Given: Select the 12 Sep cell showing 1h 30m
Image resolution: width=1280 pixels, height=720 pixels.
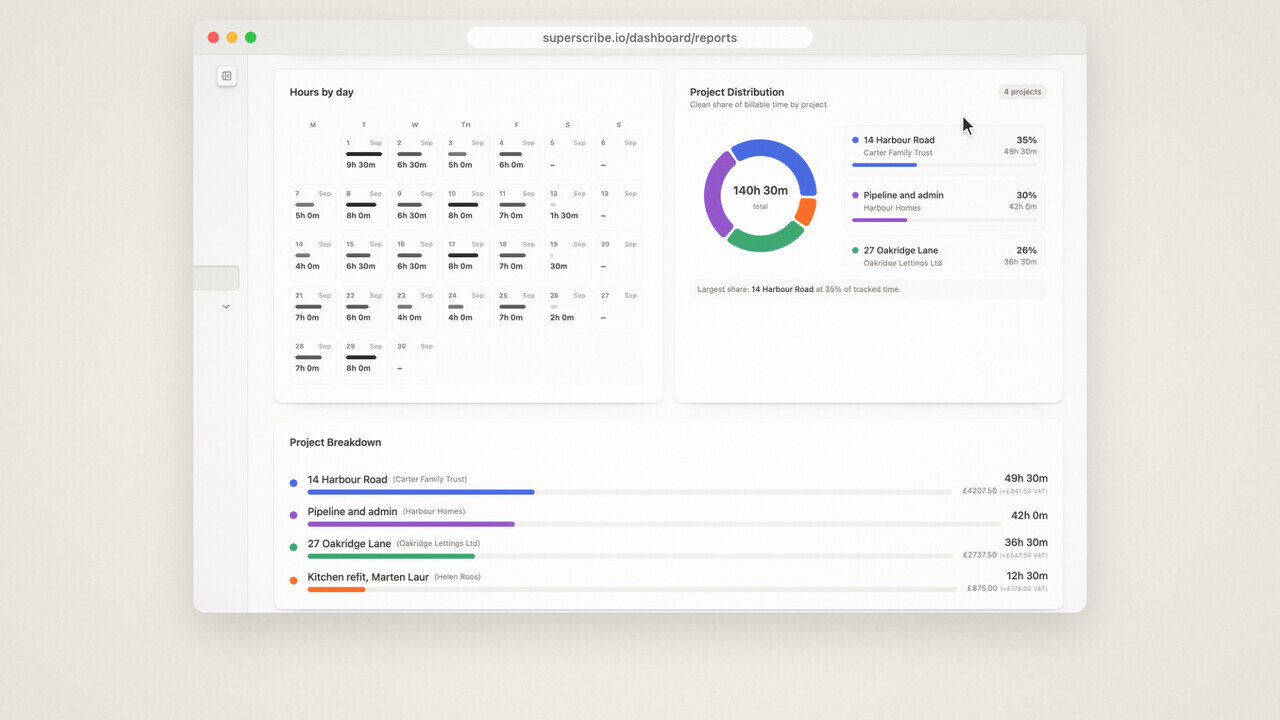Looking at the screenshot, I should point(567,207).
